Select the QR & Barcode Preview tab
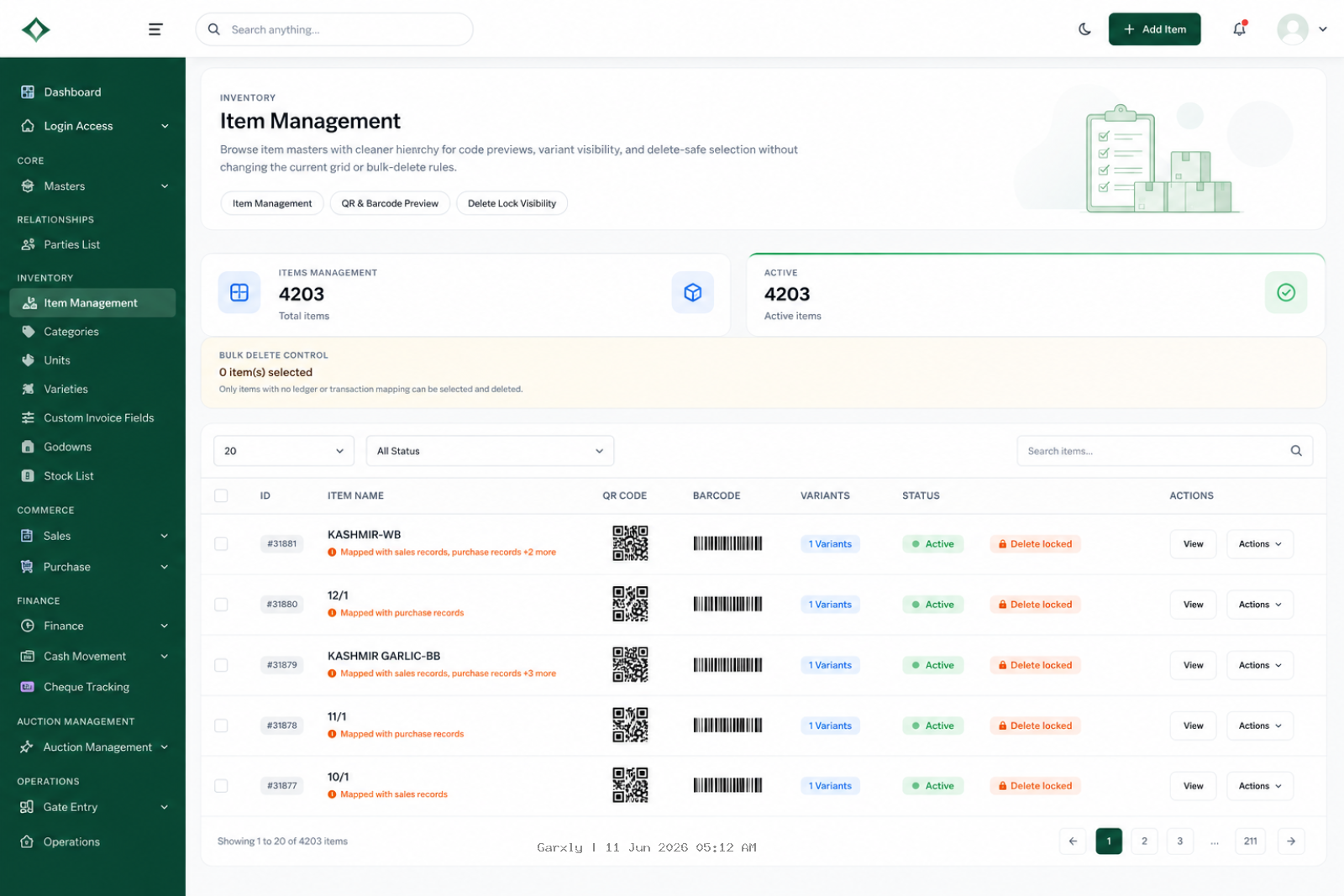Screen dimensions: 1344x896 point(390,203)
